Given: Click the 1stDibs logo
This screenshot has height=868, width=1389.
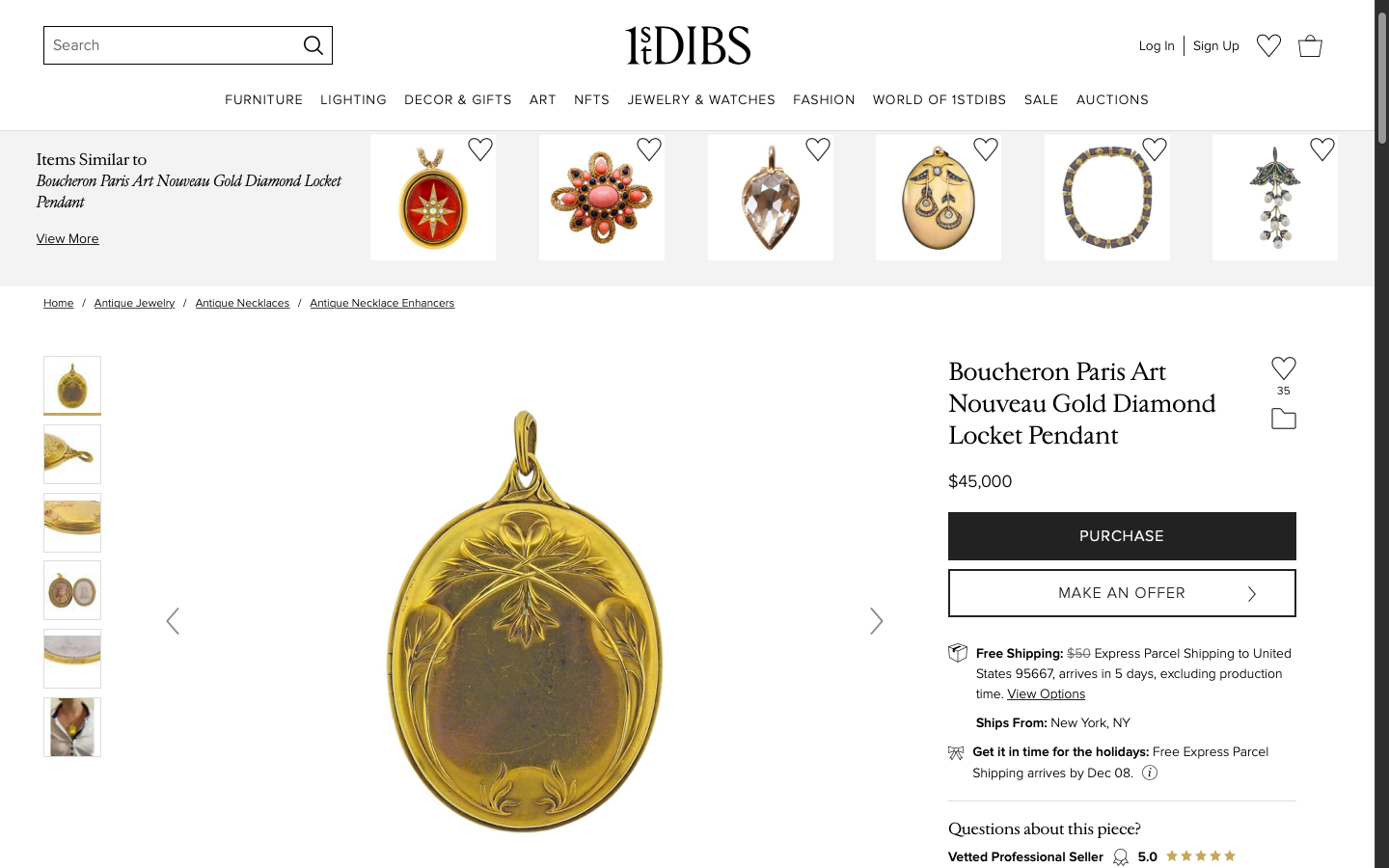Looking at the screenshot, I should point(688,45).
